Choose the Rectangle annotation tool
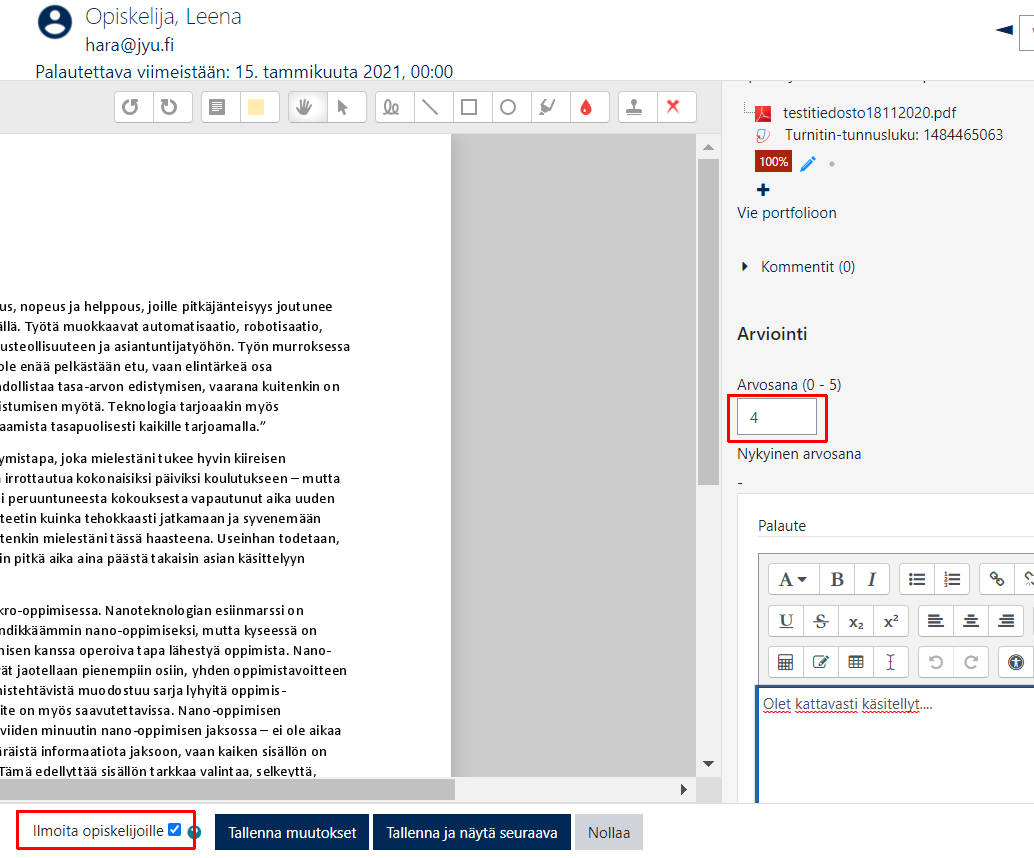 pyautogui.click(x=469, y=107)
